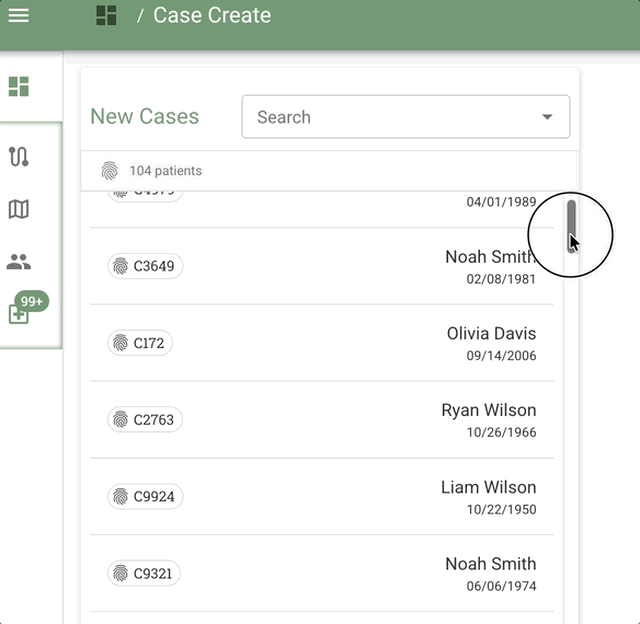Click into the Search input field
The width and height of the screenshot is (640, 624).
pos(390,117)
